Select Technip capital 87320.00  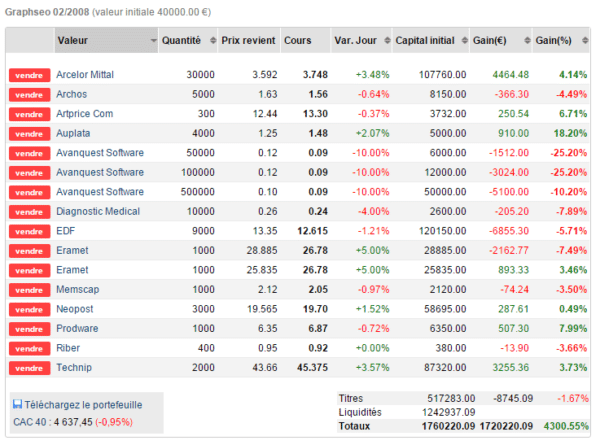[x=445, y=367]
